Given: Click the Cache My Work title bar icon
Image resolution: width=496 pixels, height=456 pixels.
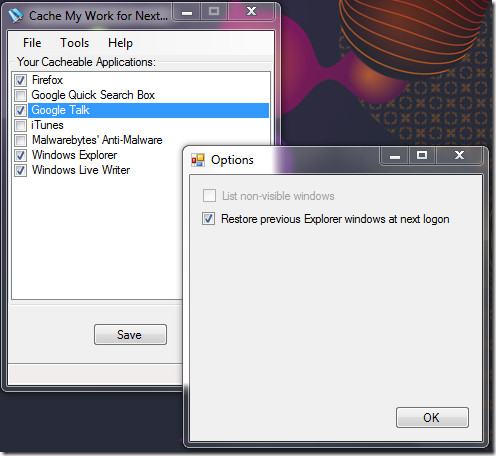Looking at the screenshot, I should (15, 16).
